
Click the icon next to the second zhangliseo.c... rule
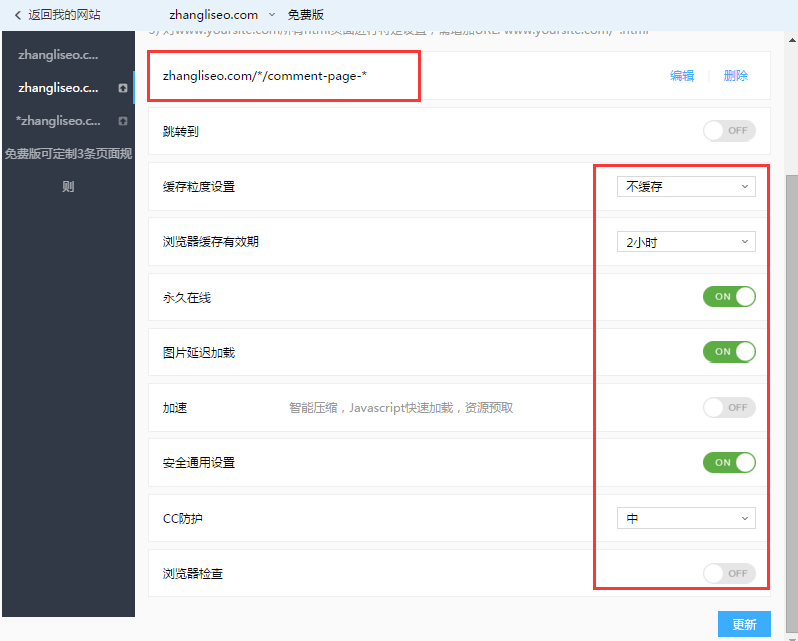tap(123, 88)
